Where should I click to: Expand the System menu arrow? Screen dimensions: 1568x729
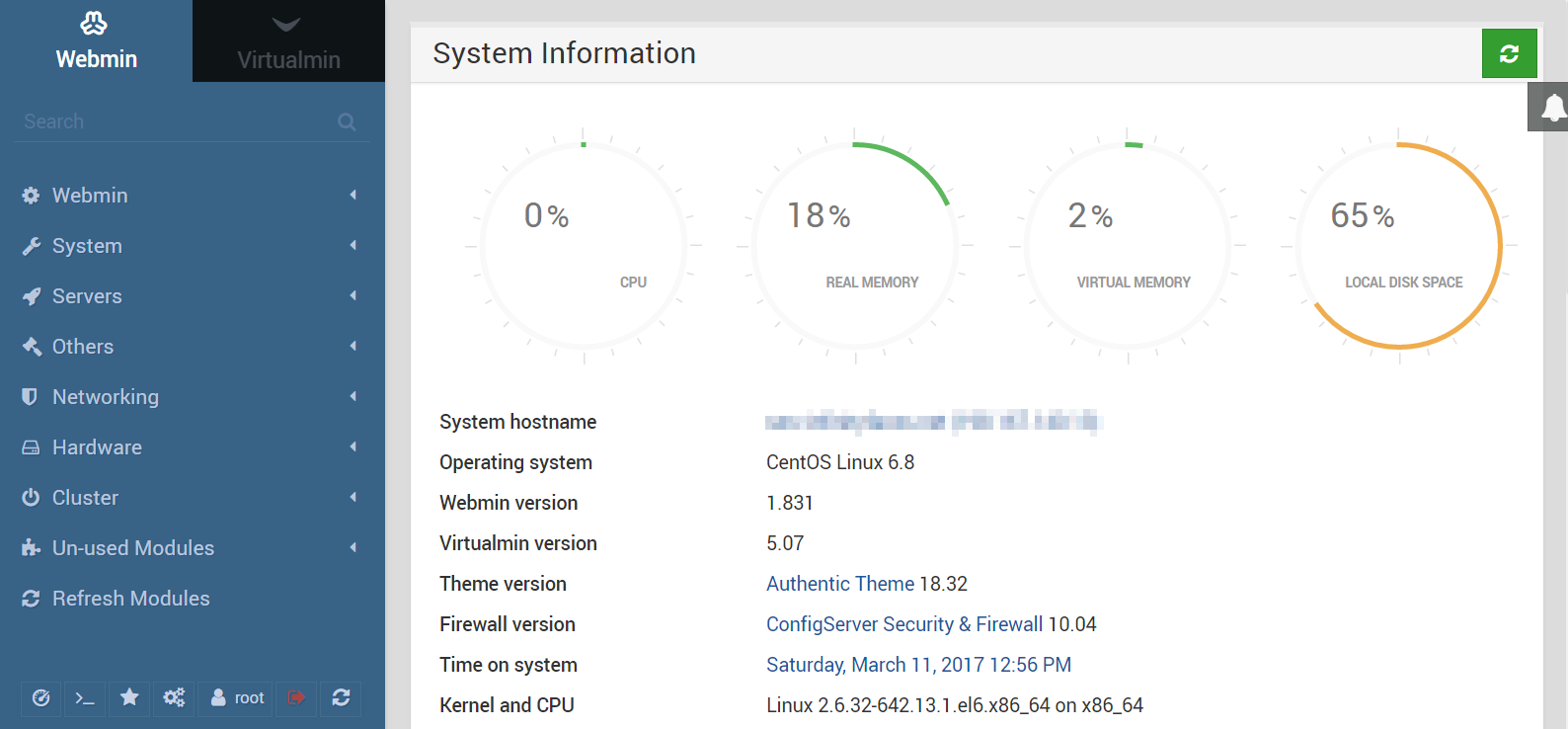(353, 245)
